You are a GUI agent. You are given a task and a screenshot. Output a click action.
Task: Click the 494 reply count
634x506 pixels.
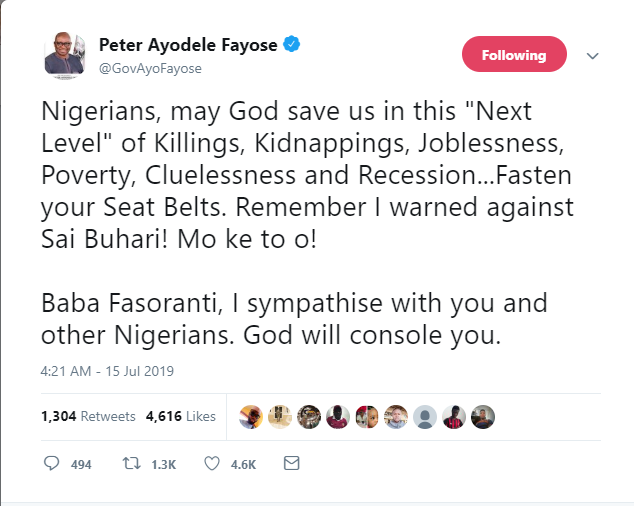coord(82,465)
